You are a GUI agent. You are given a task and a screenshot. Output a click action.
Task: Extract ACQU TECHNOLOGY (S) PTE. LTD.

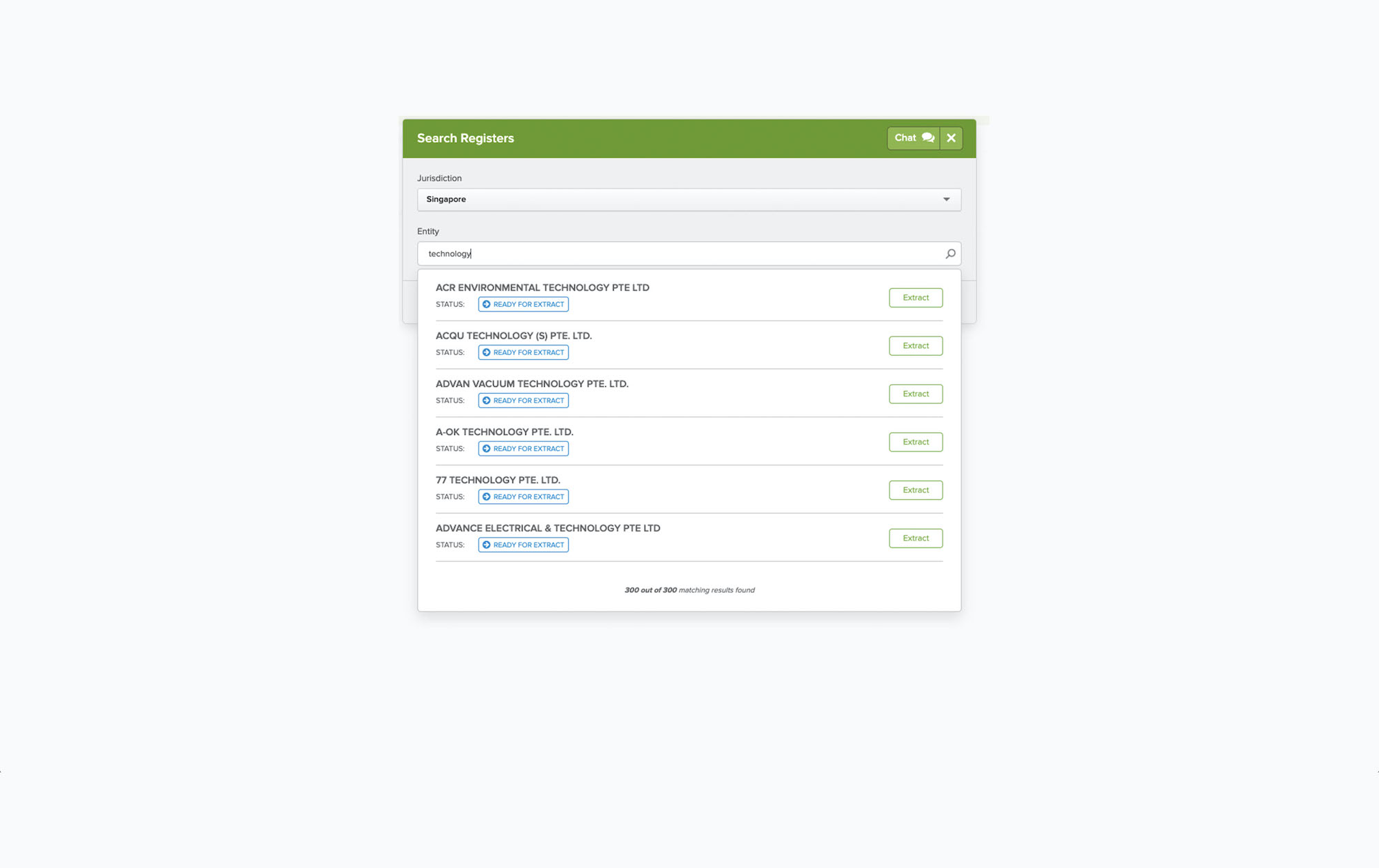point(916,346)
